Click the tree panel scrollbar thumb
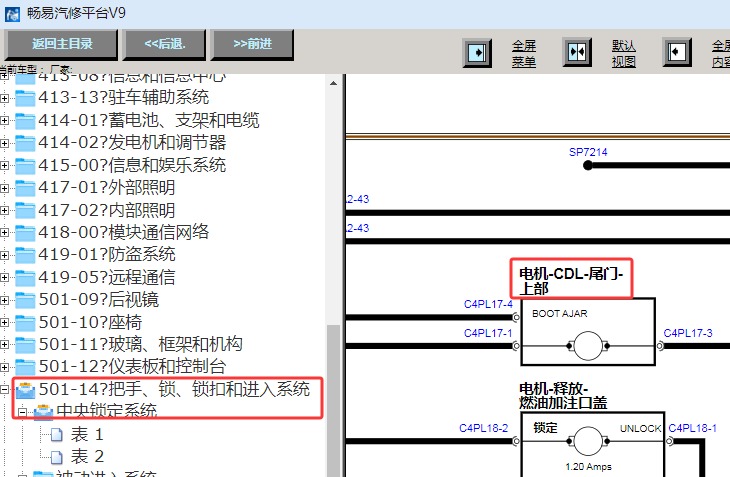This screenshot has width=730, height=477. tap(333, 400)
